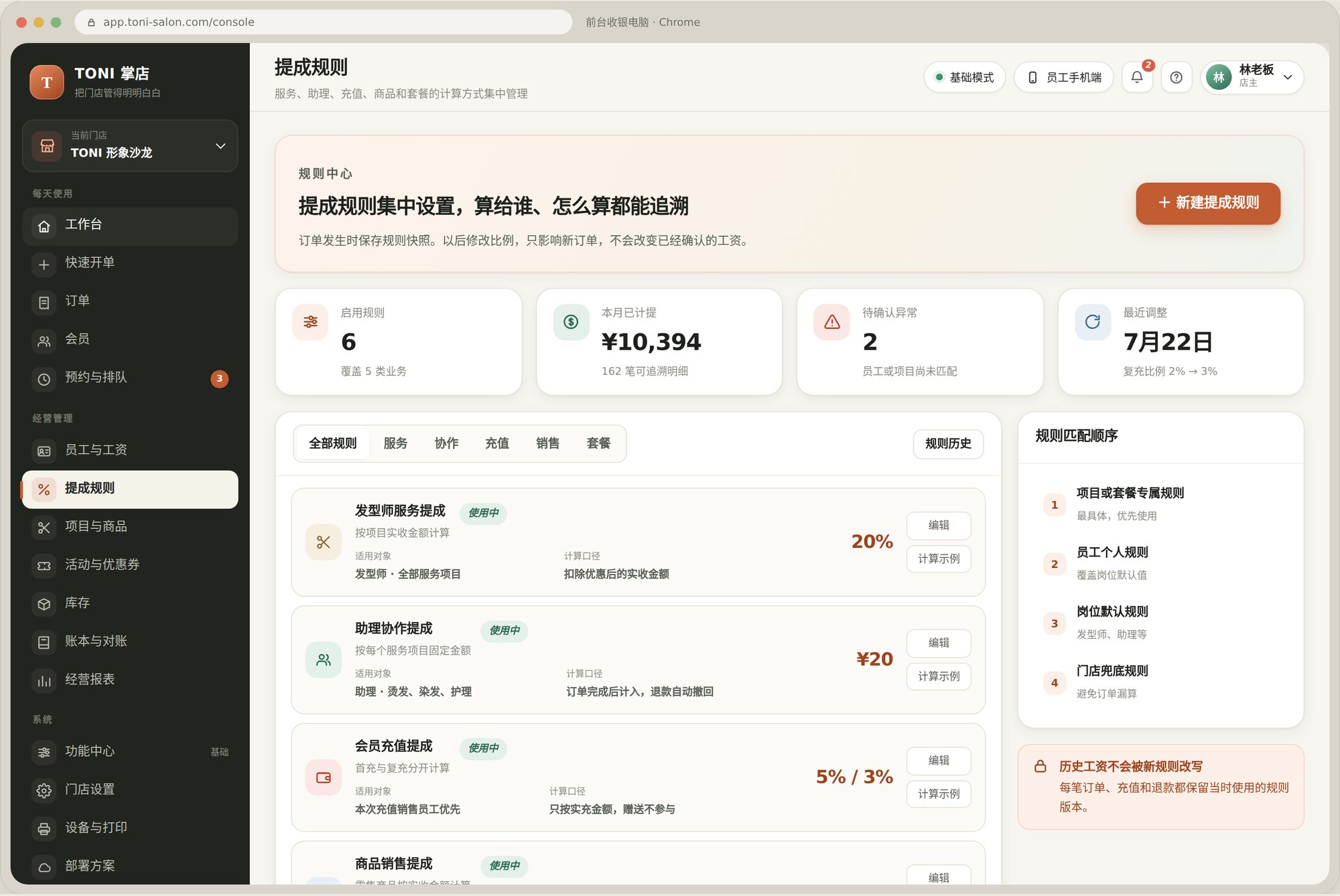
Task: Click the 工作台 home icon
Action: click(x=44, y=226)
